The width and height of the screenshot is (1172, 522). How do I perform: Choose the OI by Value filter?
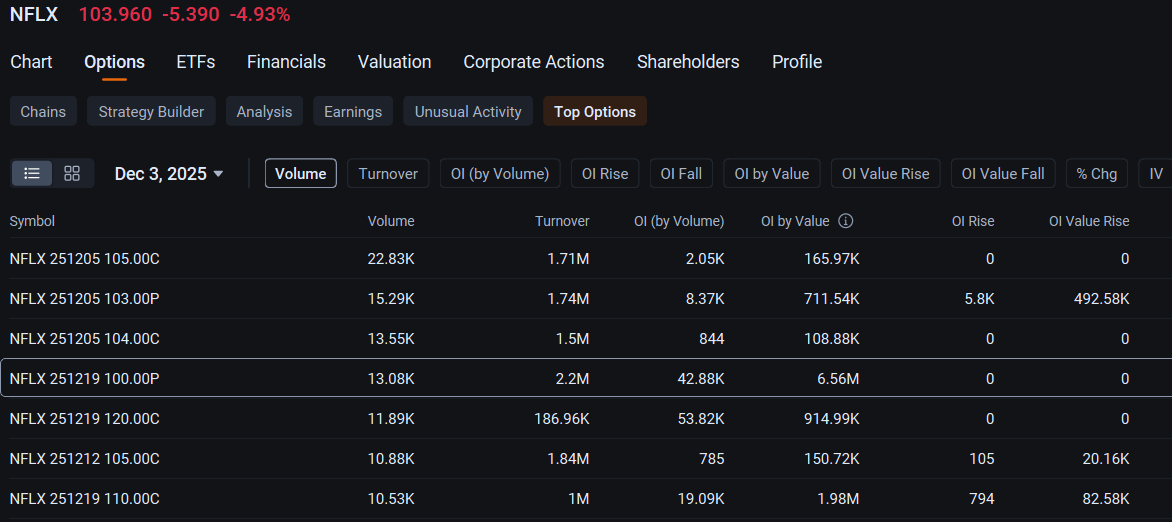[771, 174]
